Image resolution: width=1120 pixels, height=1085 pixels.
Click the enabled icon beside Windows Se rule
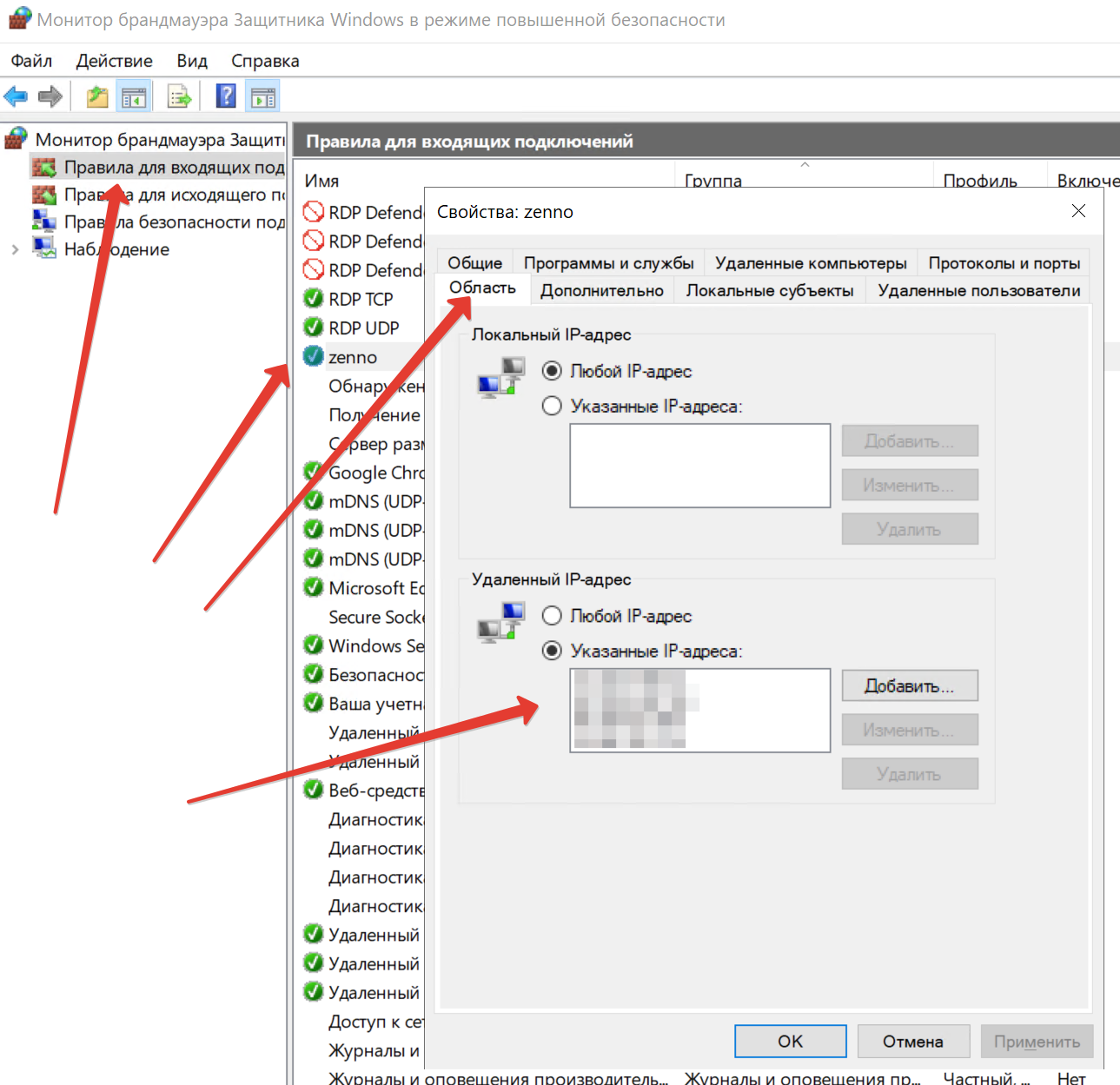pyautogui.click(x=313, y=645)
